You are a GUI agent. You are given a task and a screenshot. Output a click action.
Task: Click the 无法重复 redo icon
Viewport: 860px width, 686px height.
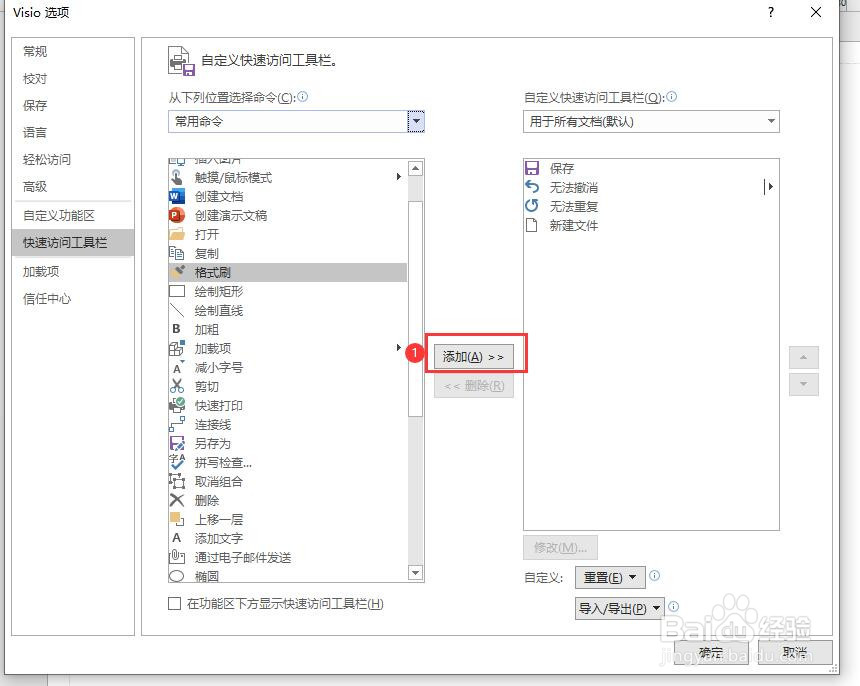click(x=532, y=206)
